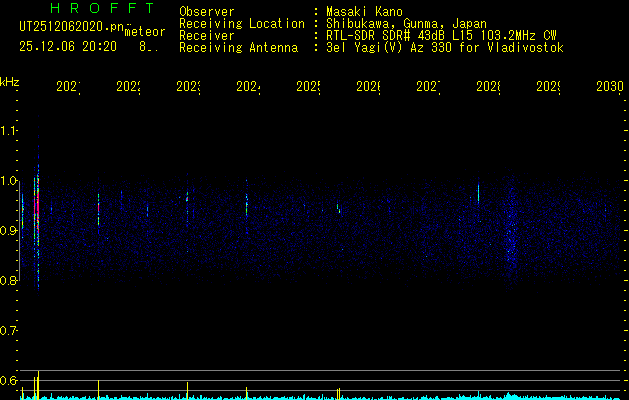Click the 1.0 frequency axis label
This screenshot has width=629, height=400.
pyautogui.click(x=9, y=181)
